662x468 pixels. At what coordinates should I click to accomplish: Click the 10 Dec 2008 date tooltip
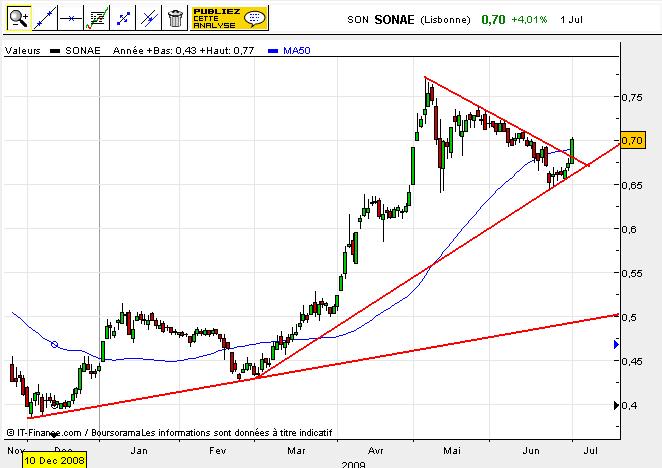54,460
